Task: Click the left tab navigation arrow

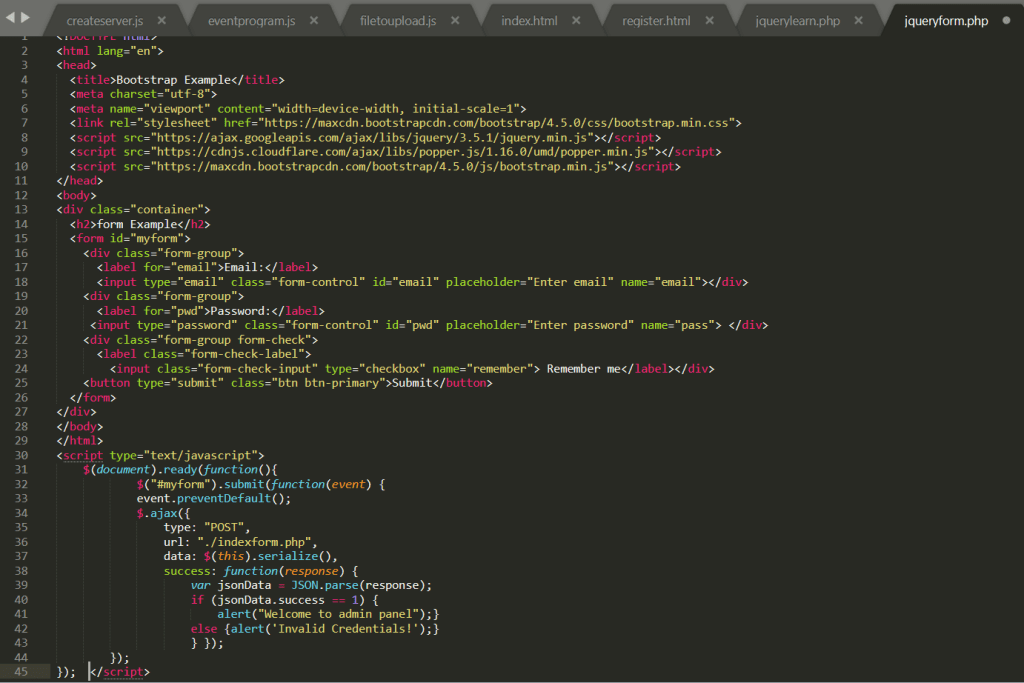Action: point(10,18)
